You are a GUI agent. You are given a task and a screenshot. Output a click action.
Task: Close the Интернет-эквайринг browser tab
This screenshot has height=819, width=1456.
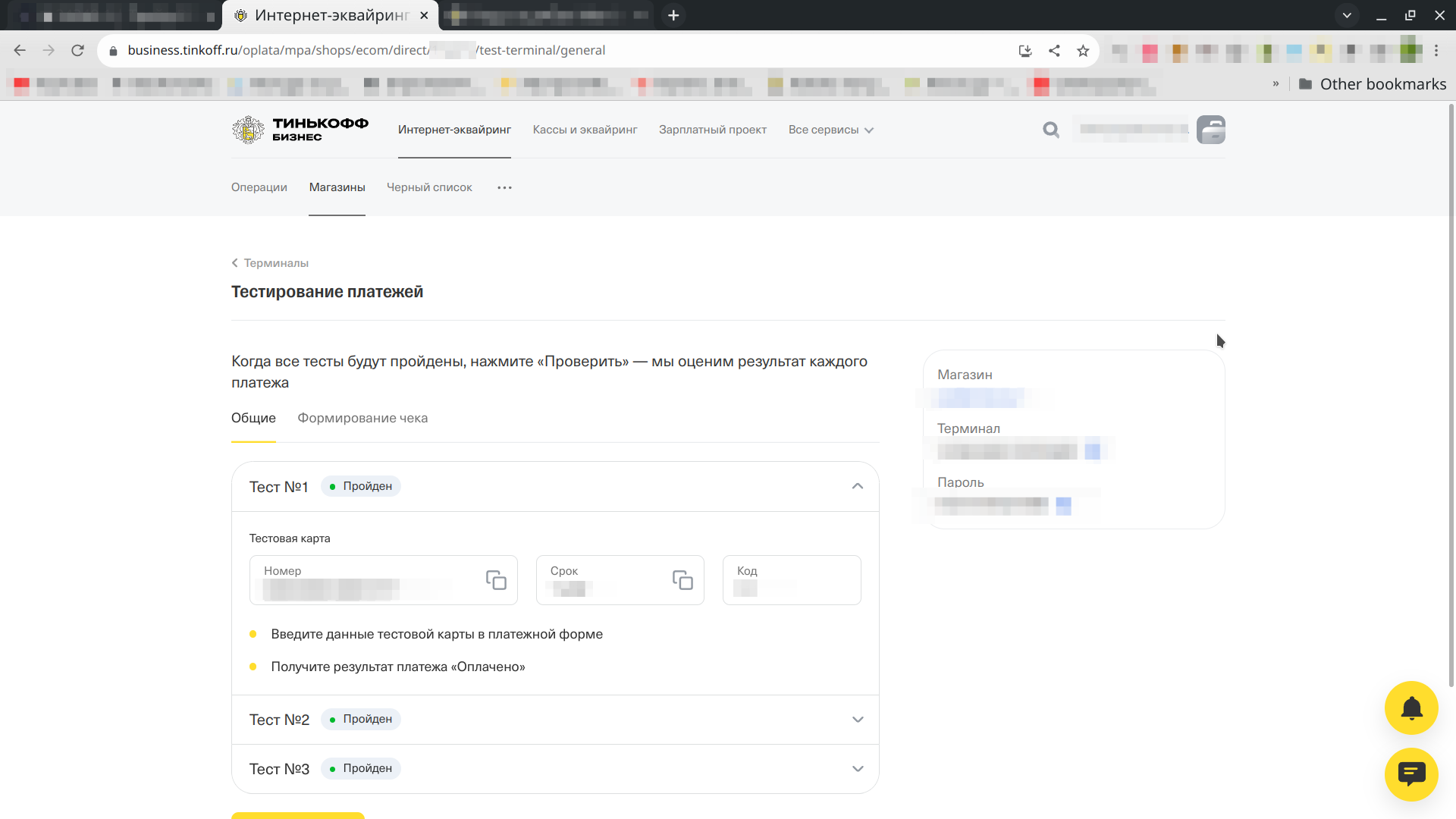[424, 15]
